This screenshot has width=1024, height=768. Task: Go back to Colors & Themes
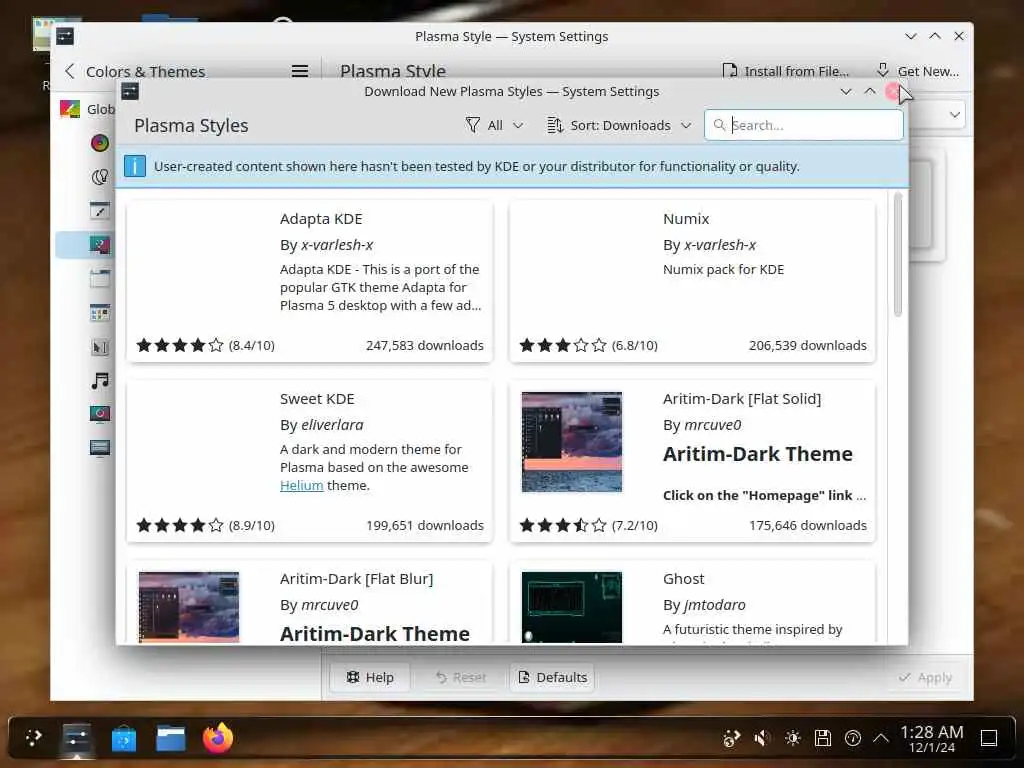click(135, 71)
